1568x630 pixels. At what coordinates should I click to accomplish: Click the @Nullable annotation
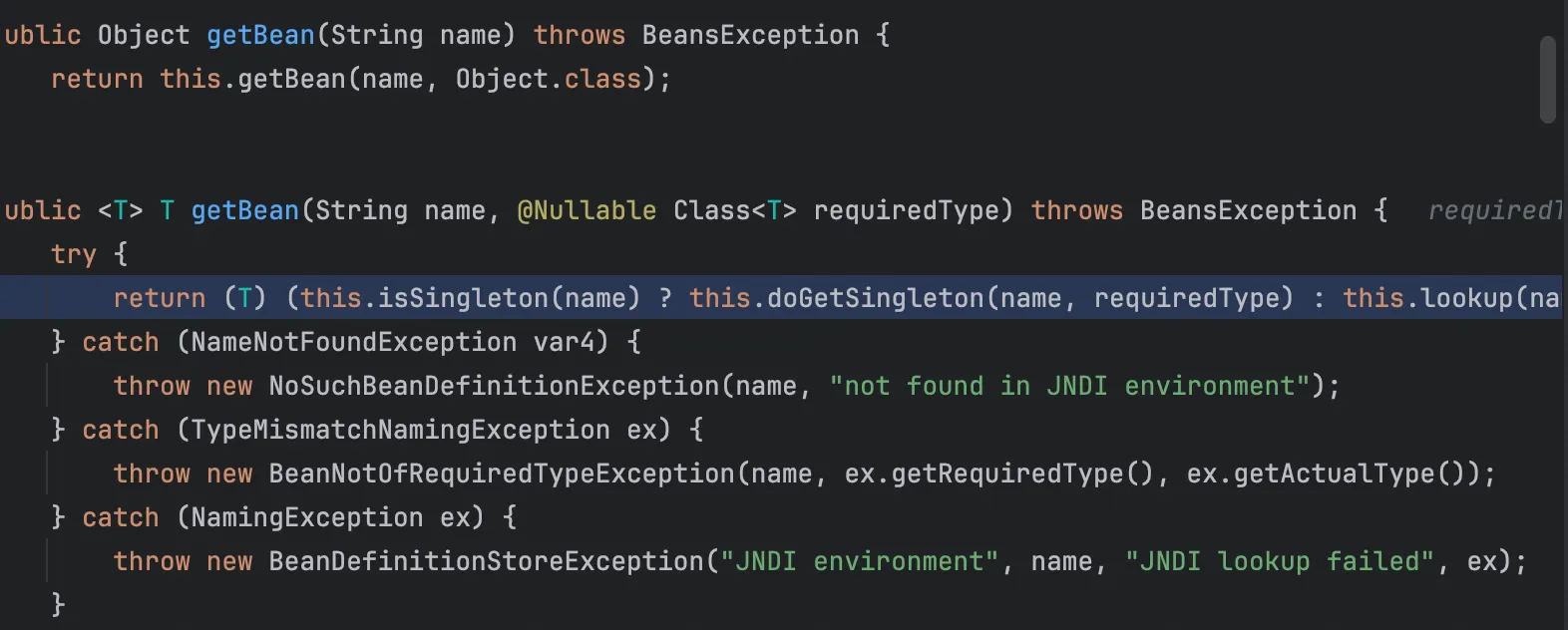coord(587,210)
